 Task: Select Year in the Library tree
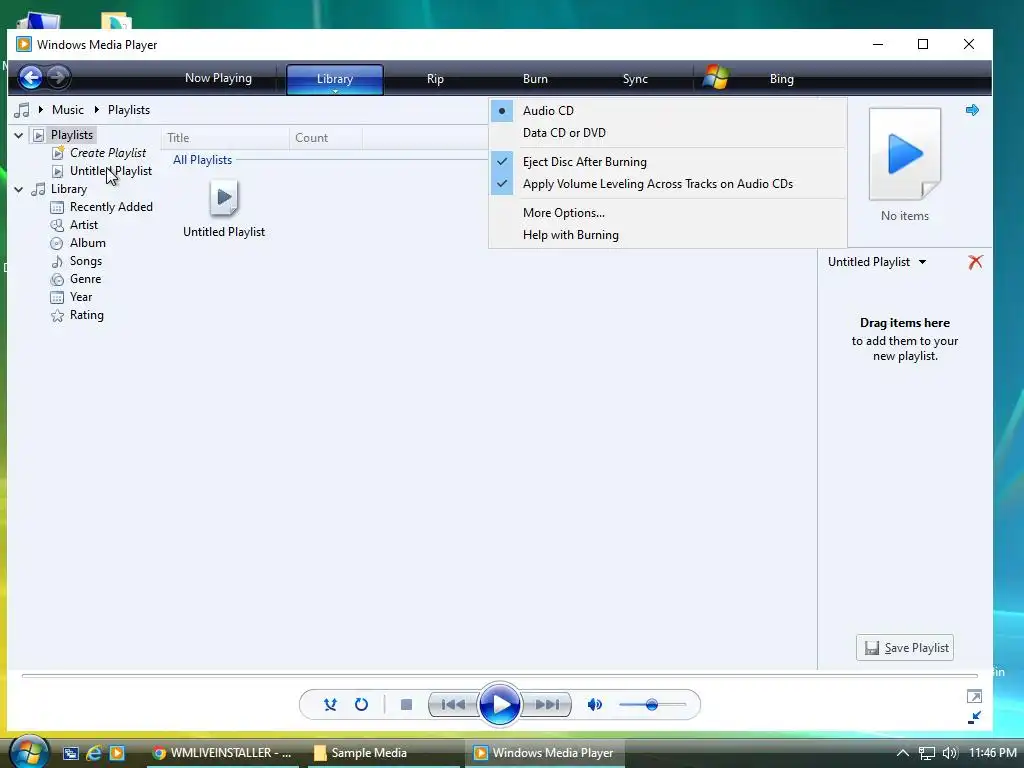tap(81, 297)
